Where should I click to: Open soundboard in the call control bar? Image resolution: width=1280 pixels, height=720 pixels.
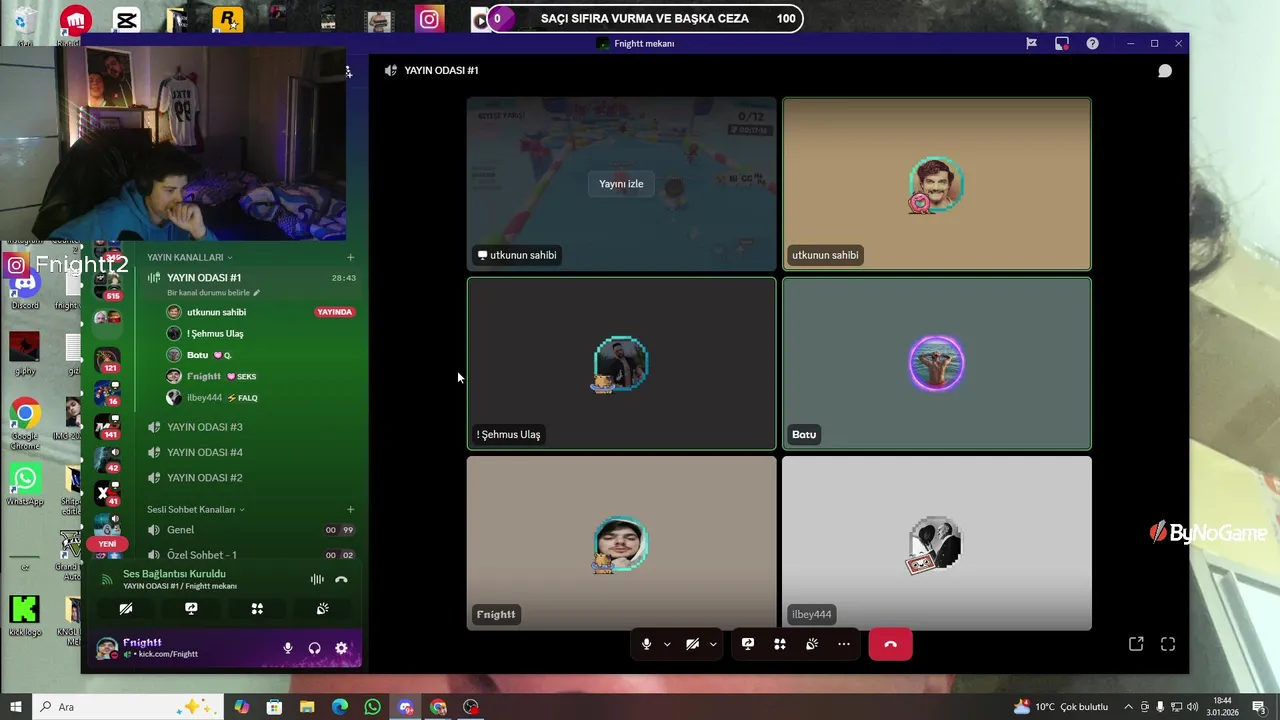click(x=812, y=644)
